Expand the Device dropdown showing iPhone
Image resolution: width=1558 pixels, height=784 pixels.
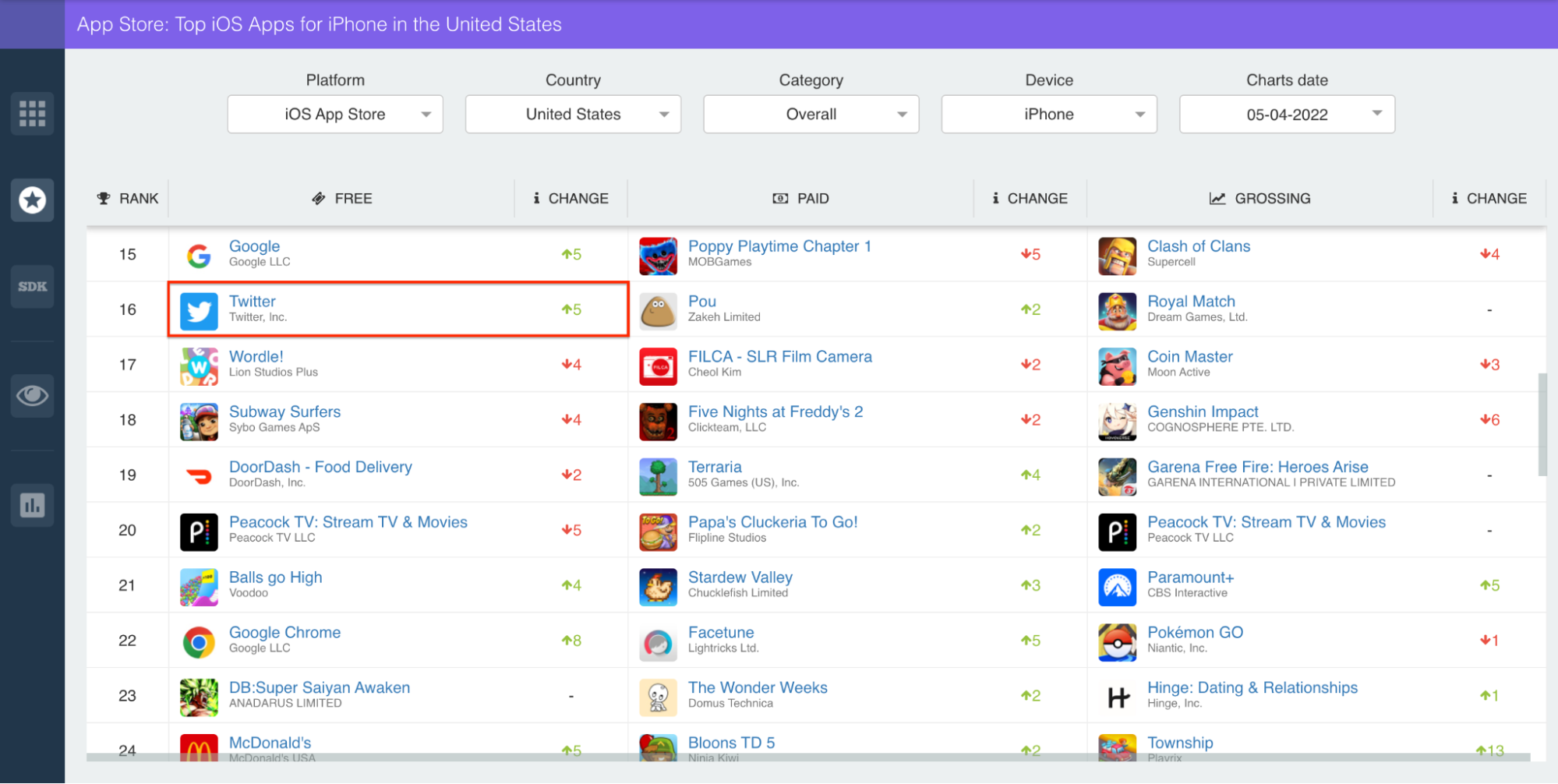1049,114
